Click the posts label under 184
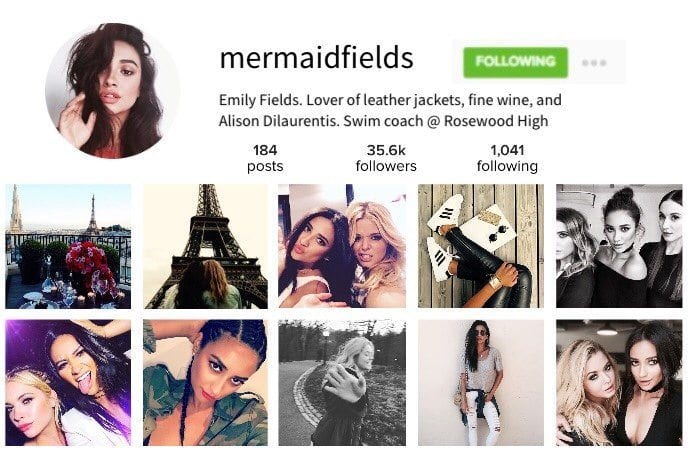The width and height of the screenshot is (690, 452). click(265, 166)
